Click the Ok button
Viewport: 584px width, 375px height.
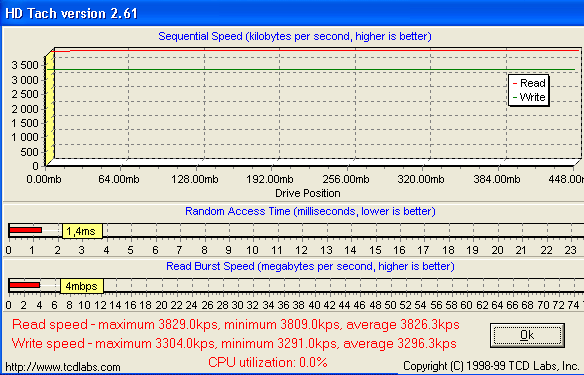coord(527,335)
